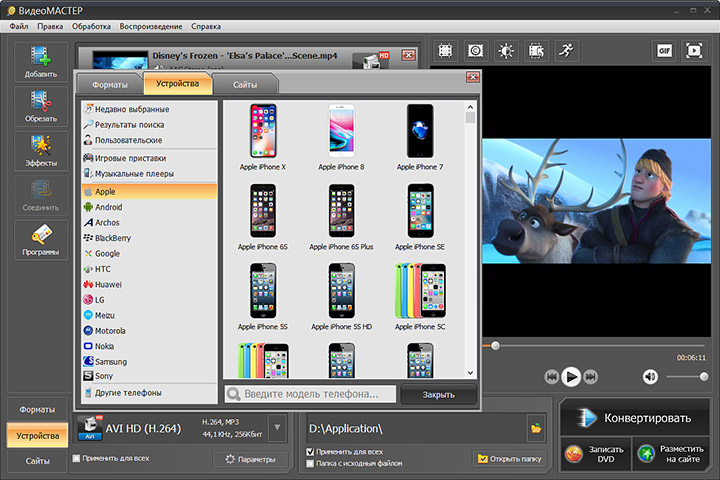The image size is (720, 480).
Task: Uncheck output folder Применить для всех checkbox
Action: (311, 452)
